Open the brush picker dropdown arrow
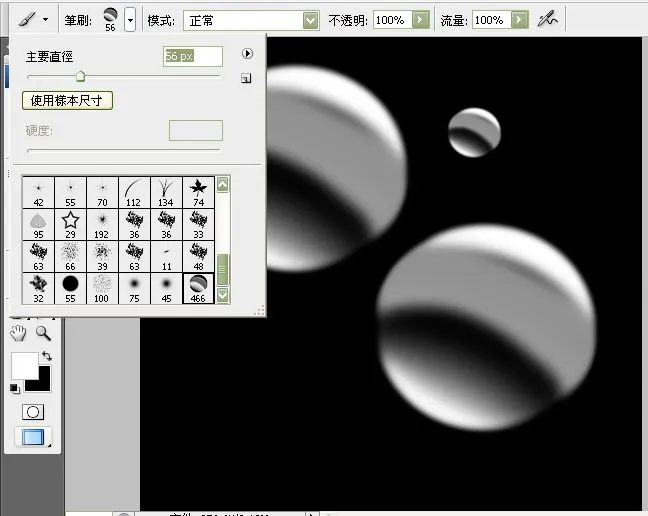Screen dimensions: 648x516 [x=130, y=19]
